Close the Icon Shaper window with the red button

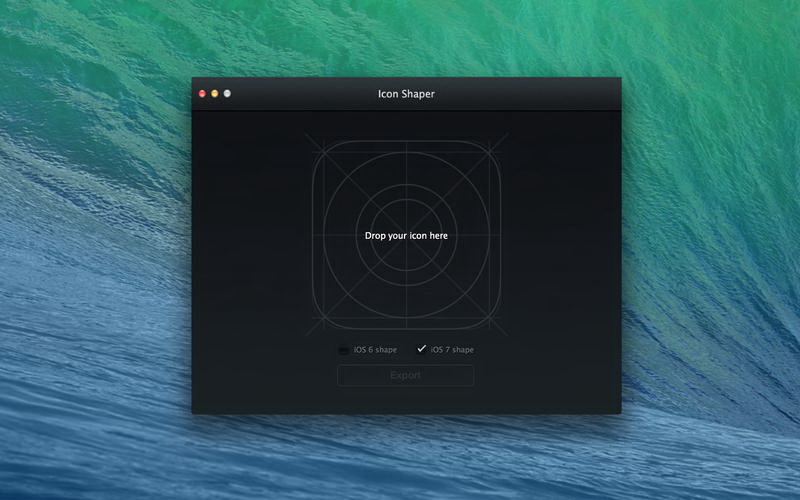[x=202, y=94]
